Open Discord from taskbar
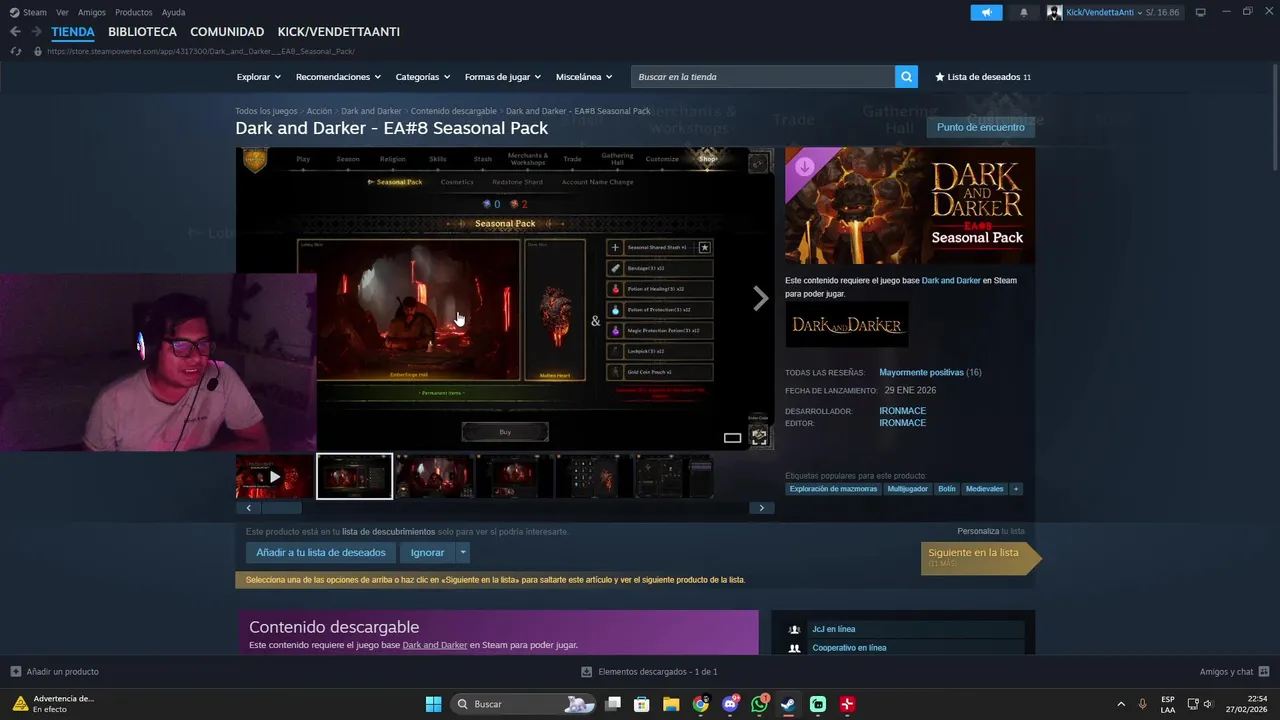 (x=730, y=704)
